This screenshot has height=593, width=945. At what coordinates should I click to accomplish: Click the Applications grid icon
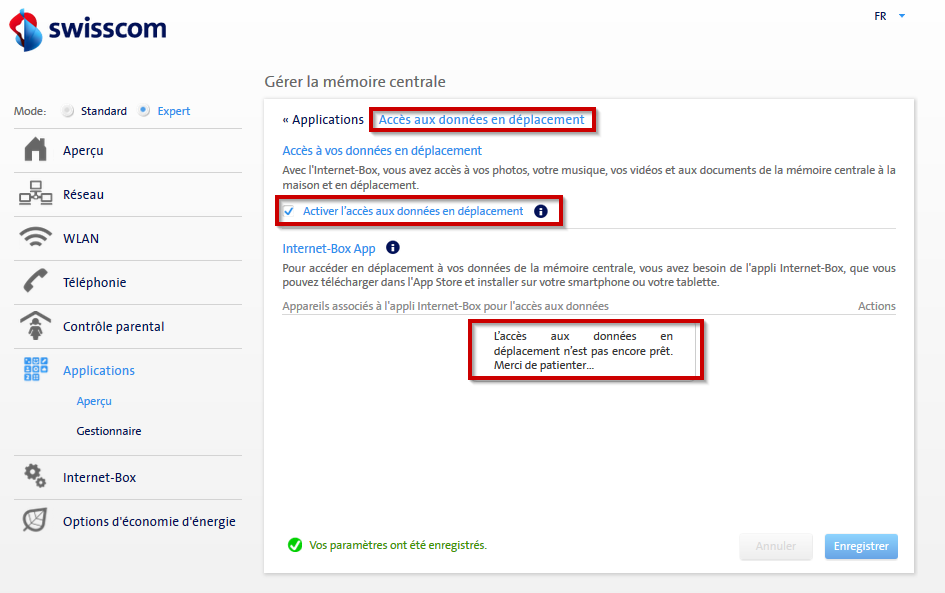[36, 369]
